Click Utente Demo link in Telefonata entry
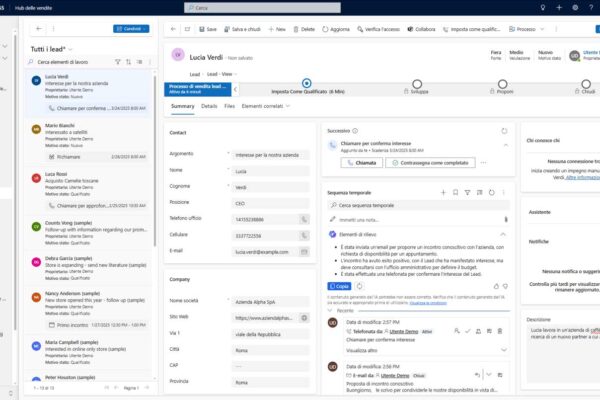 click(404, 331)
